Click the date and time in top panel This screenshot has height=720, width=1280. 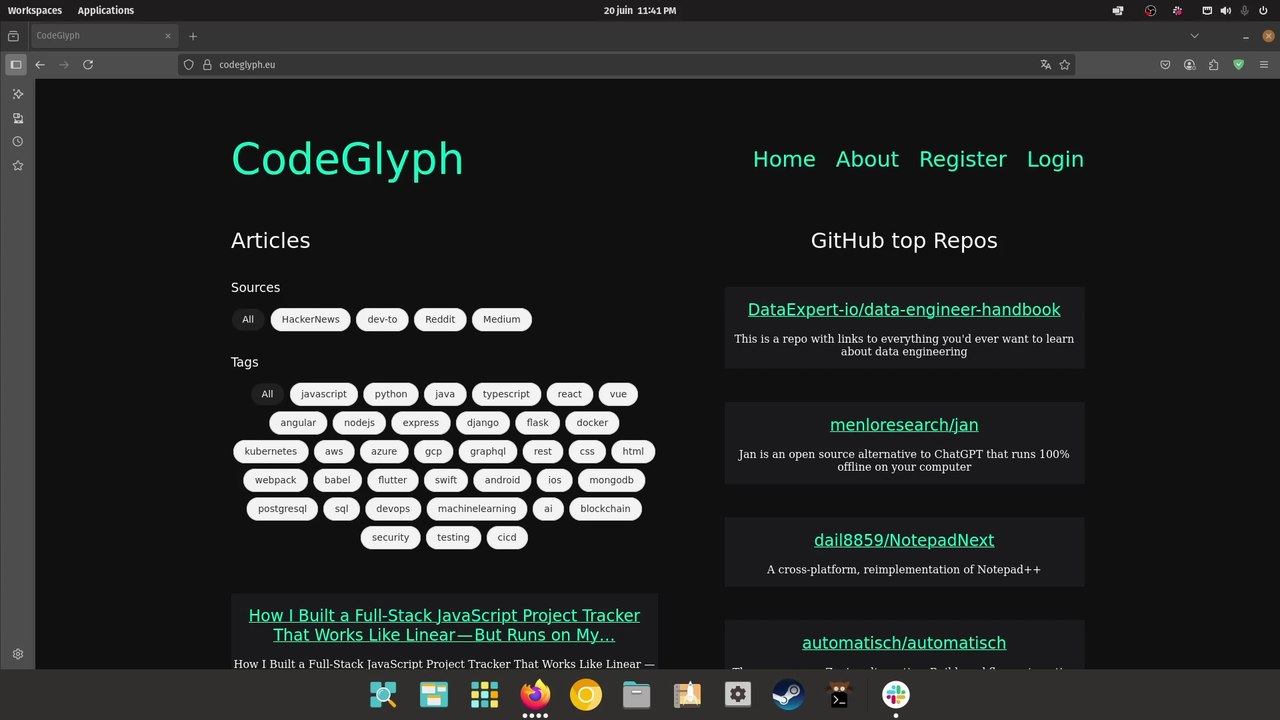pos(640,10)
